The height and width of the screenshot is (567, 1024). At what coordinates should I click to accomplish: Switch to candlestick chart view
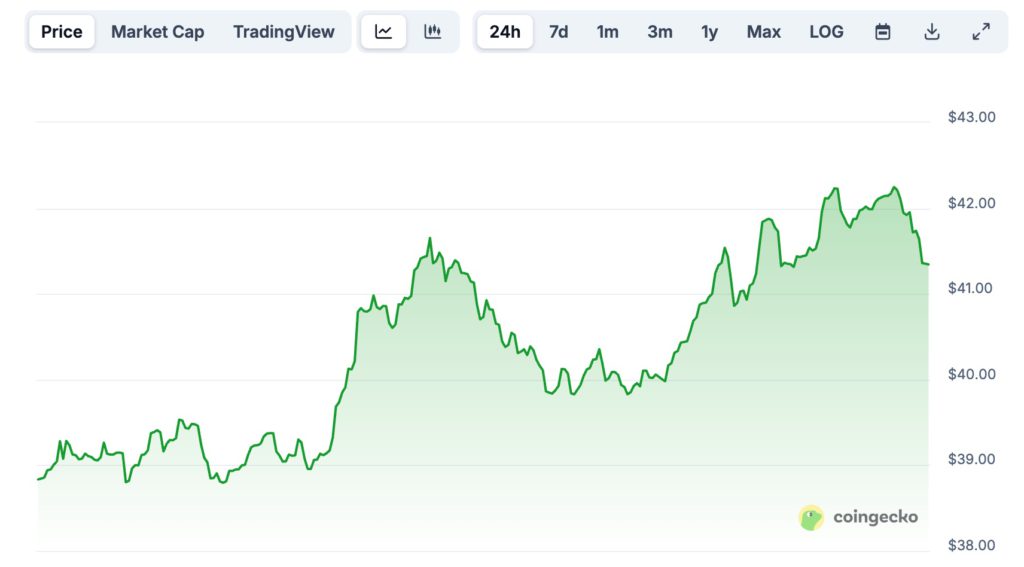[x=433, y=32]
